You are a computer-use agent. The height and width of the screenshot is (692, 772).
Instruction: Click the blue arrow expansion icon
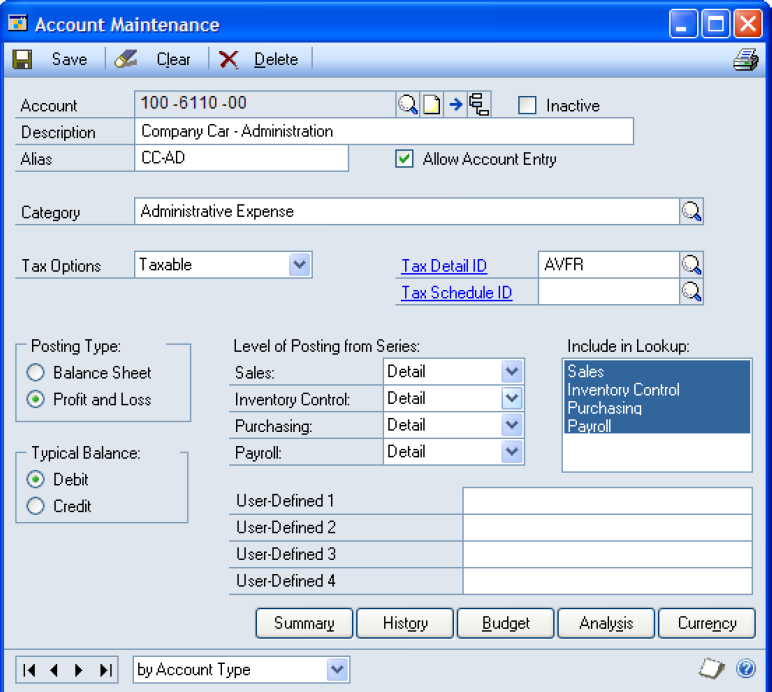coord(455,105)
